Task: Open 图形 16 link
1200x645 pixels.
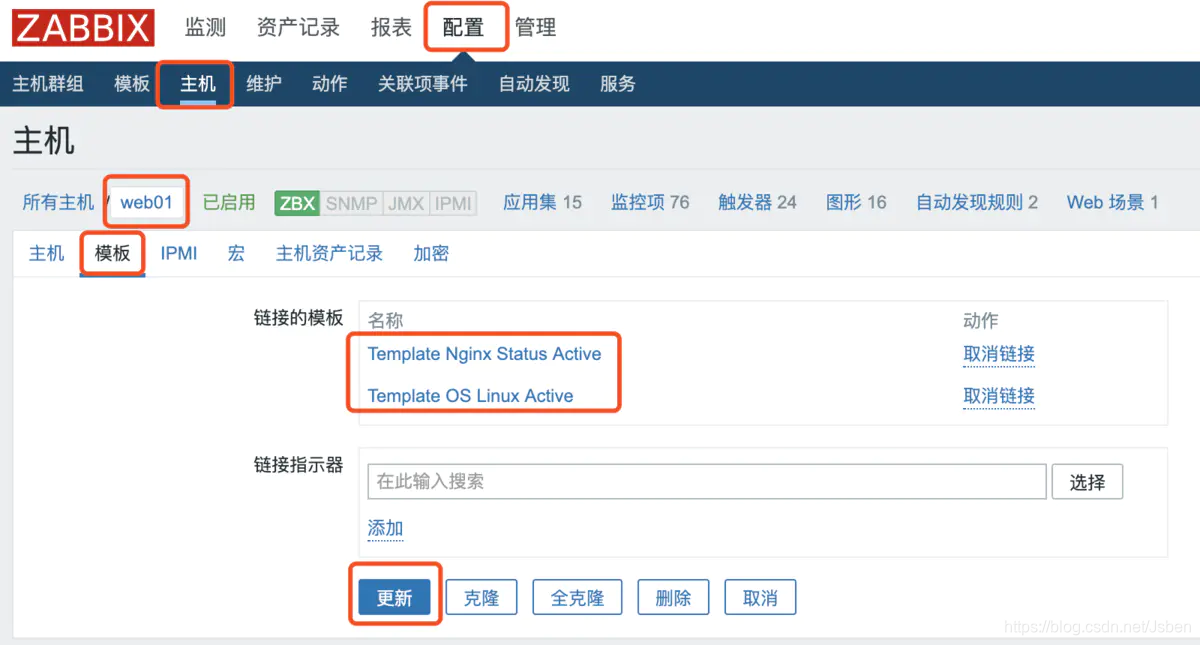Action: [x=856, y=202]
